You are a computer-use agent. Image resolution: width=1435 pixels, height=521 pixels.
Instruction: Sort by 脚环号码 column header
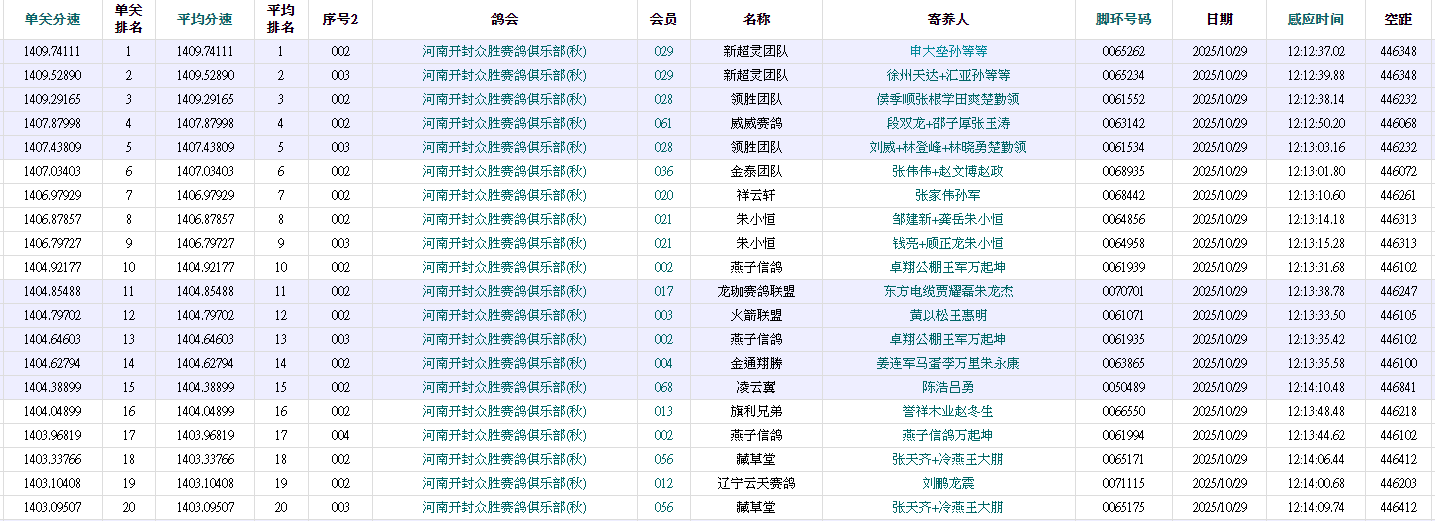tap(1123, 19)
